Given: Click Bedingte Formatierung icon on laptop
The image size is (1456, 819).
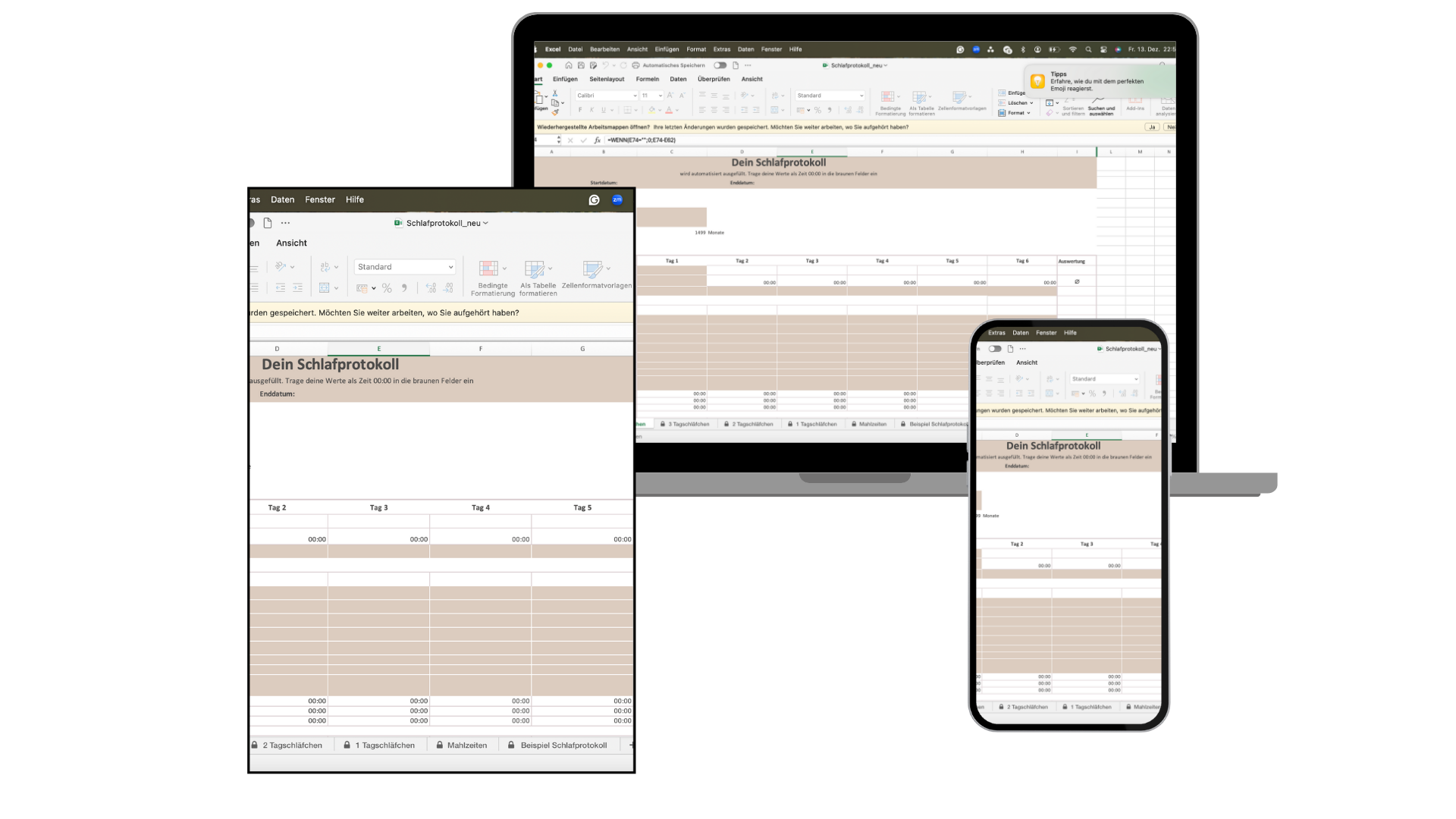Looking at the screenshot, I should click(887, 97).
